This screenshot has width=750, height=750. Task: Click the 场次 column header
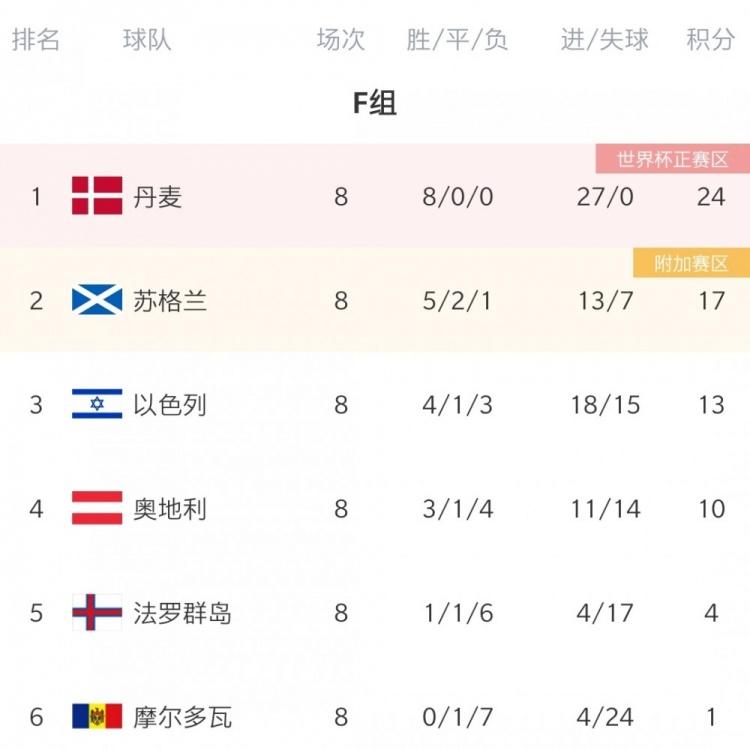[341, 39]
